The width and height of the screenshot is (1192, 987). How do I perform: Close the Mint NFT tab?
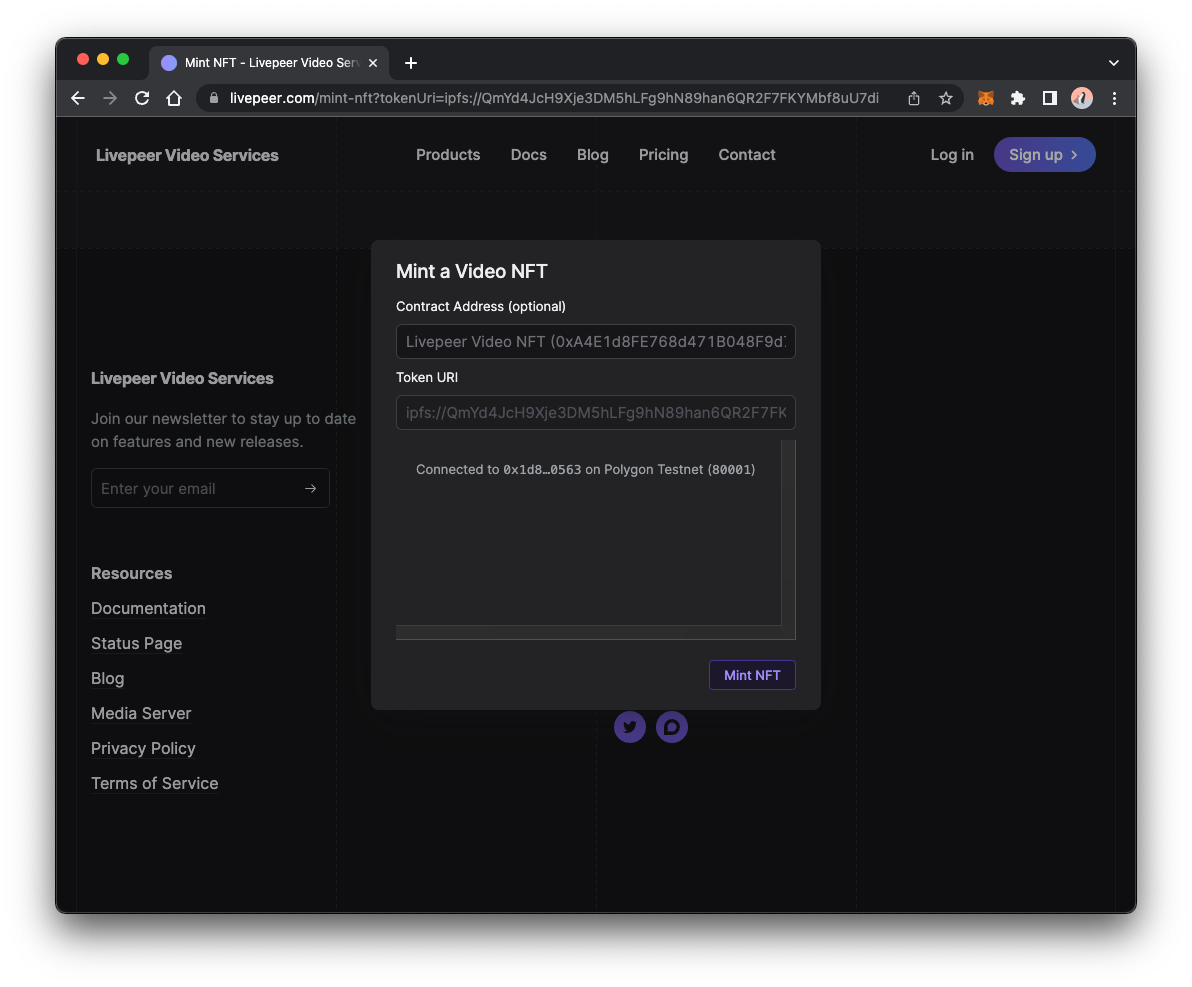373,63
